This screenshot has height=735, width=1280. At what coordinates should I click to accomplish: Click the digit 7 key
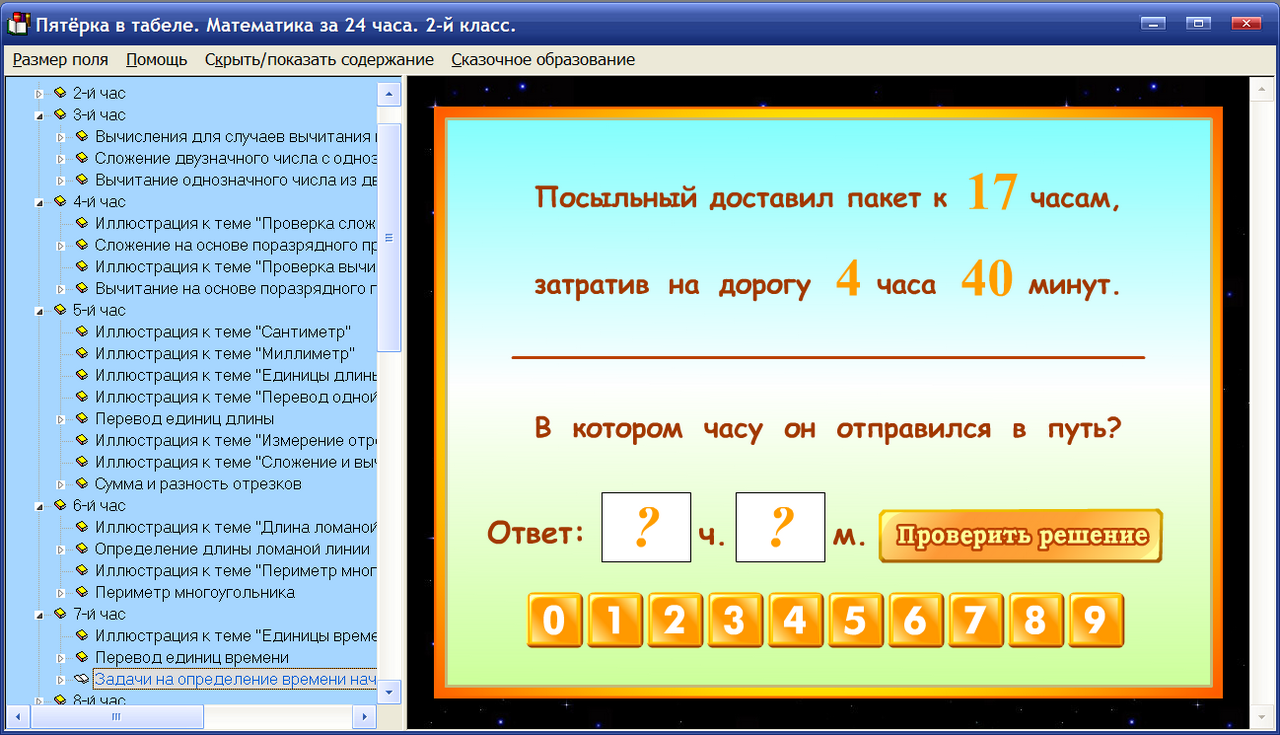click(x=976, y=620)
